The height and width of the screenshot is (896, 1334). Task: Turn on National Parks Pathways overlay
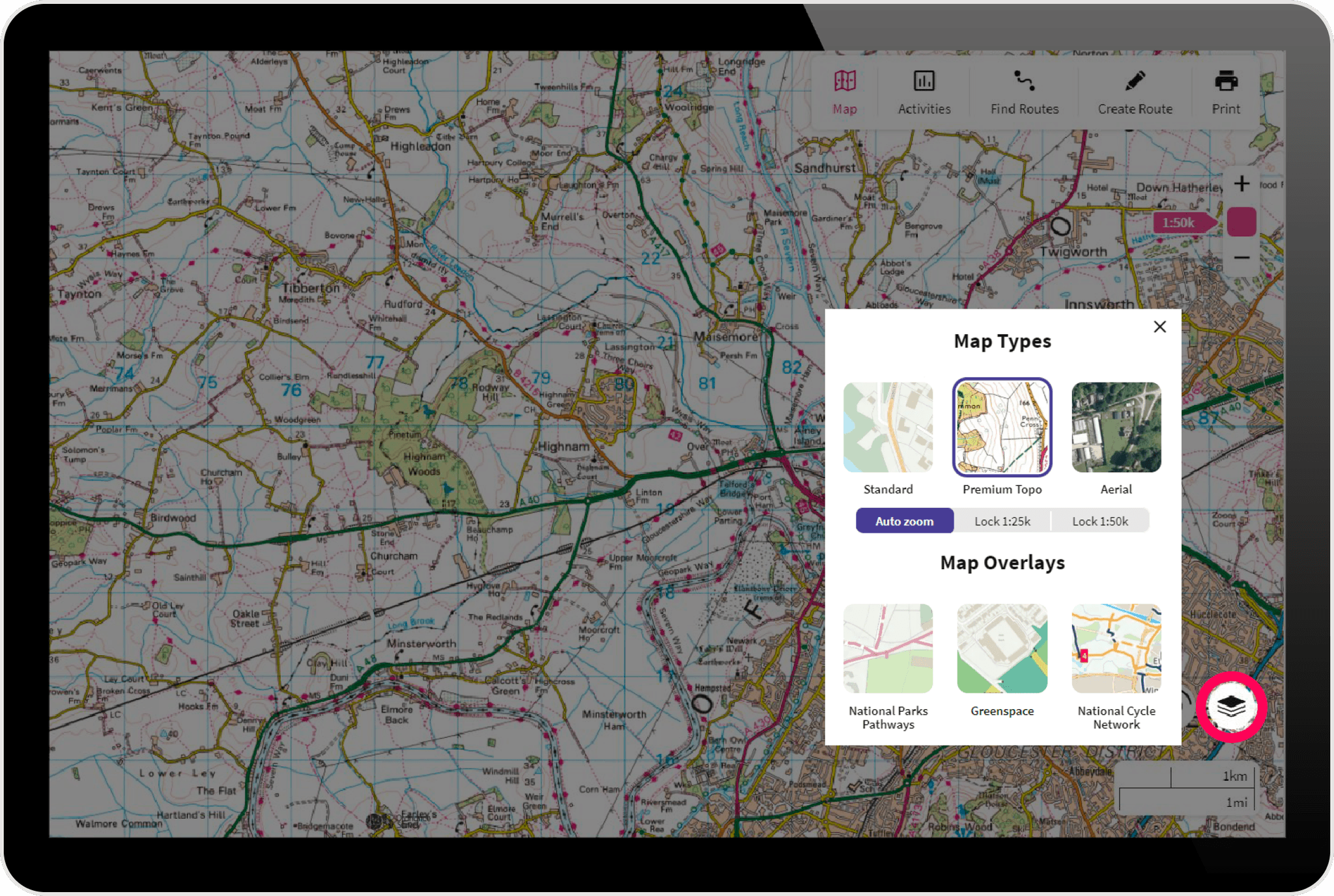tap(888, 649)
